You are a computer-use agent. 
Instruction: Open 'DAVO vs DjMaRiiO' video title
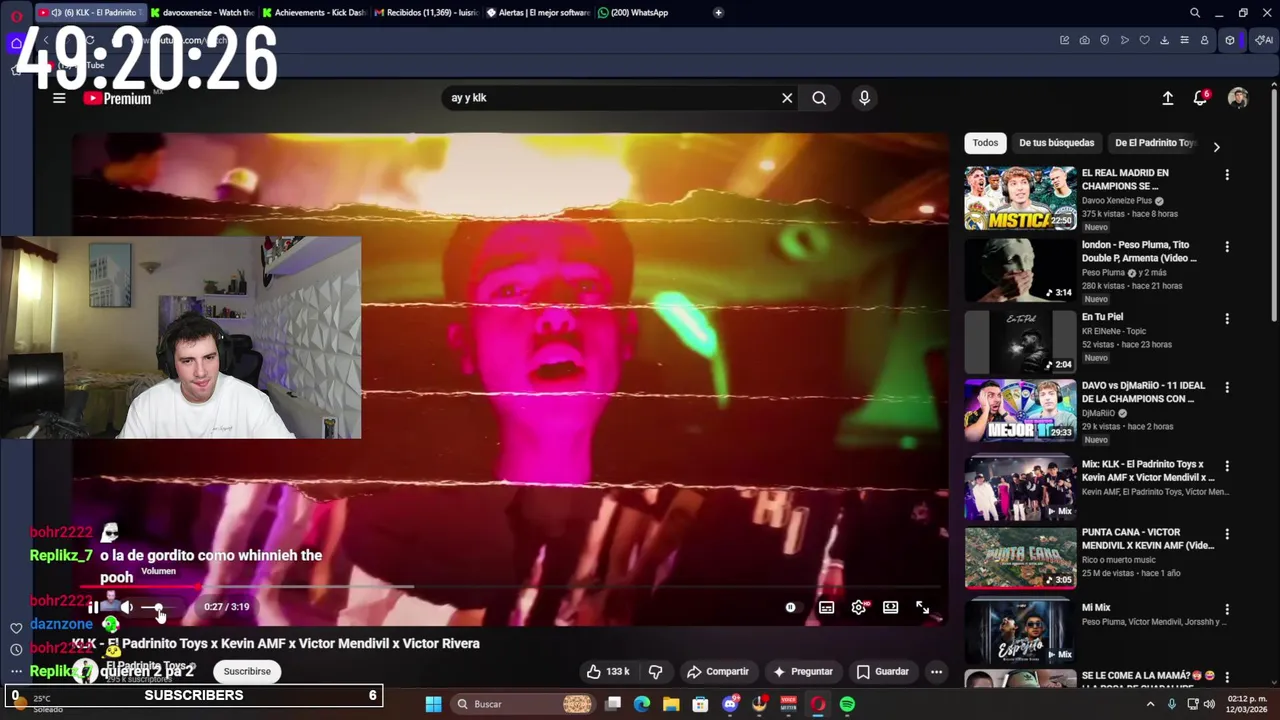pyautogui.click(x=1144, y=392)
